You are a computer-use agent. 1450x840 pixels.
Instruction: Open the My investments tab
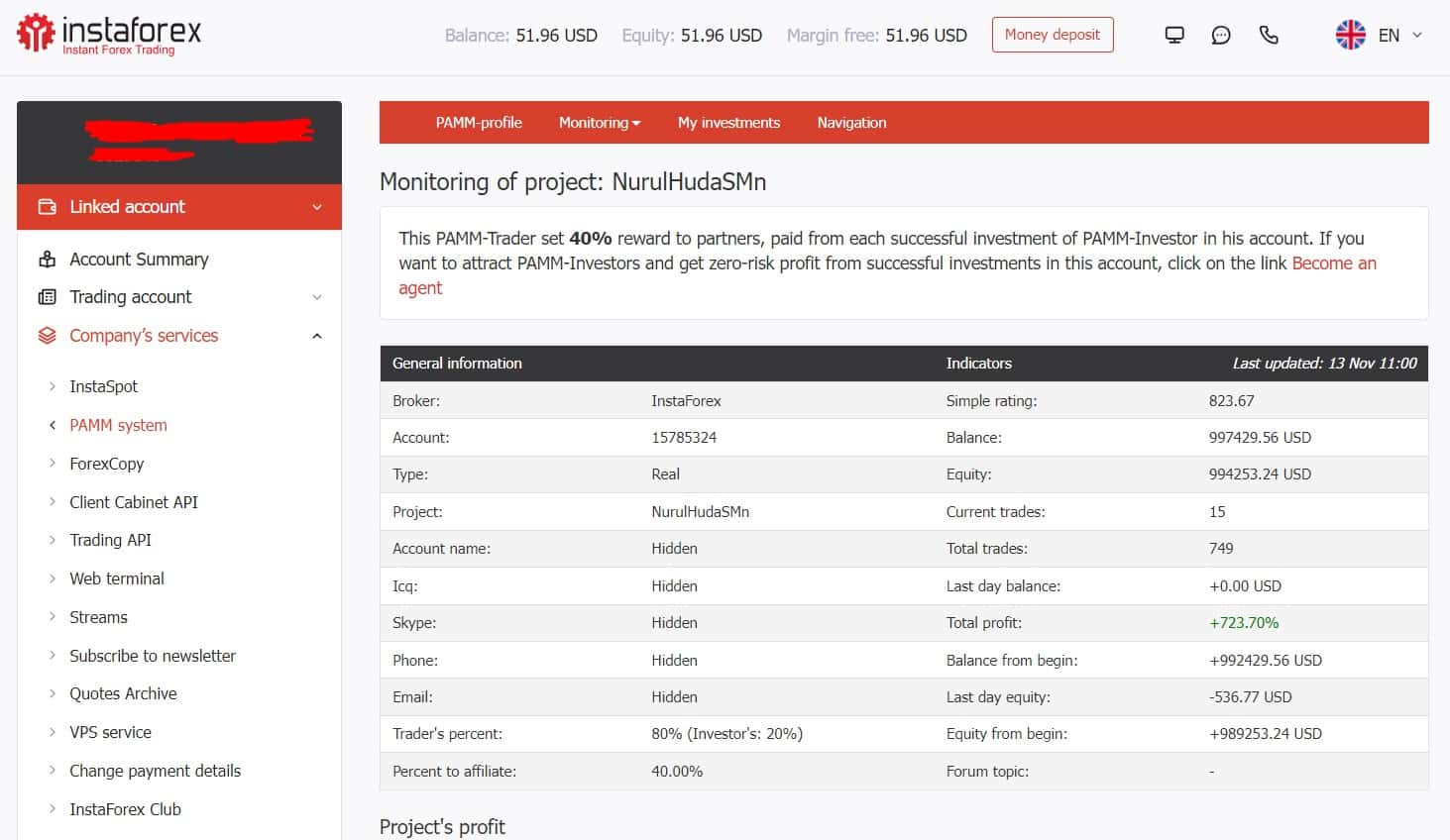click(x=728, y=123)
